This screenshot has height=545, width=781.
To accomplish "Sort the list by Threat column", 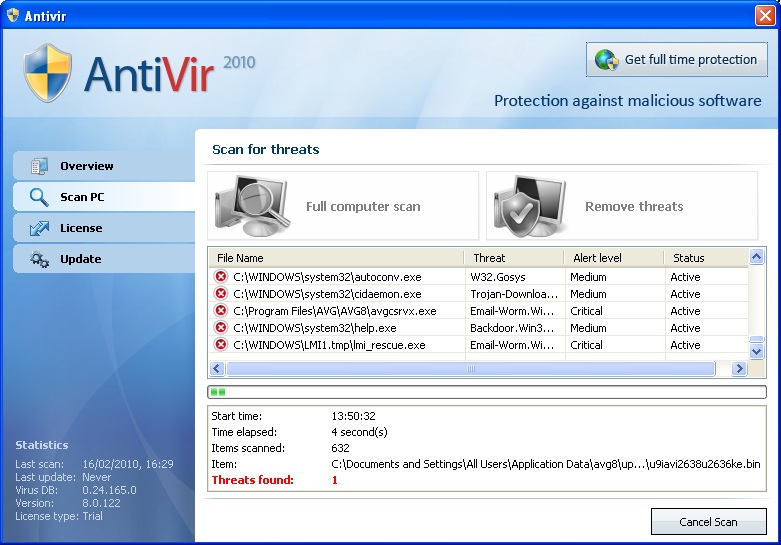I will click(514, 258).
